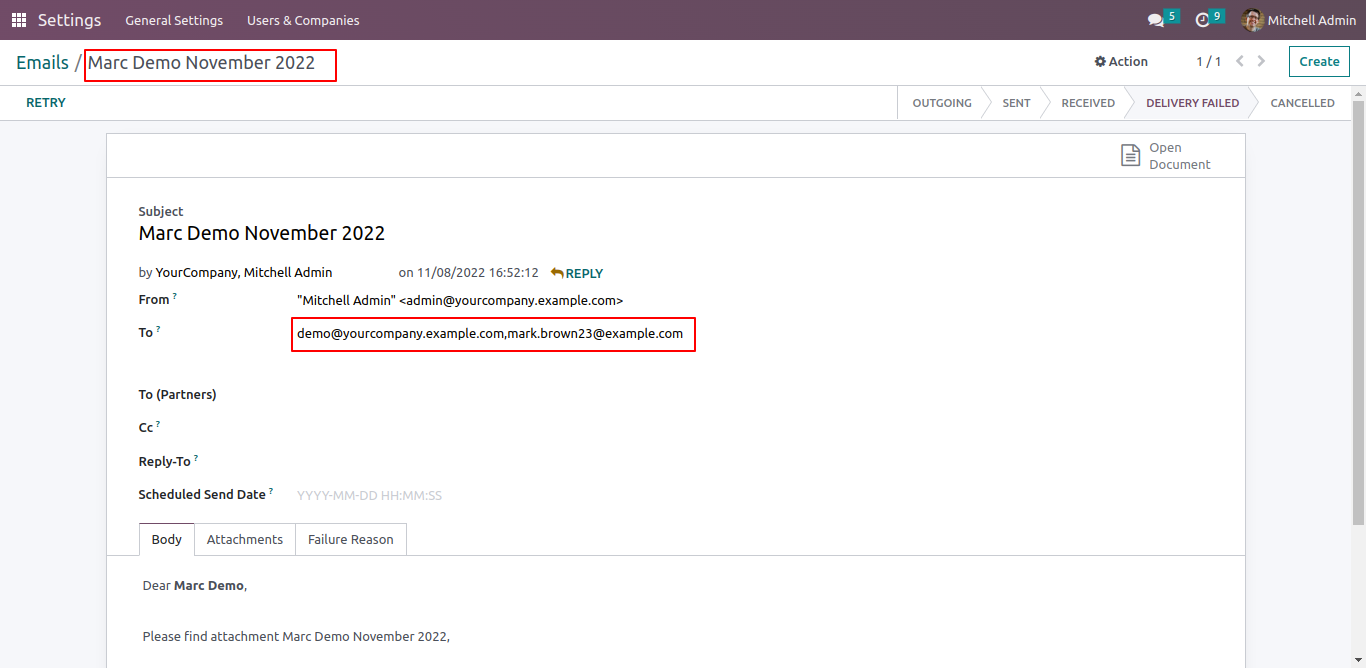Open the Action gear dropdown

click(x=1121, y=61)
